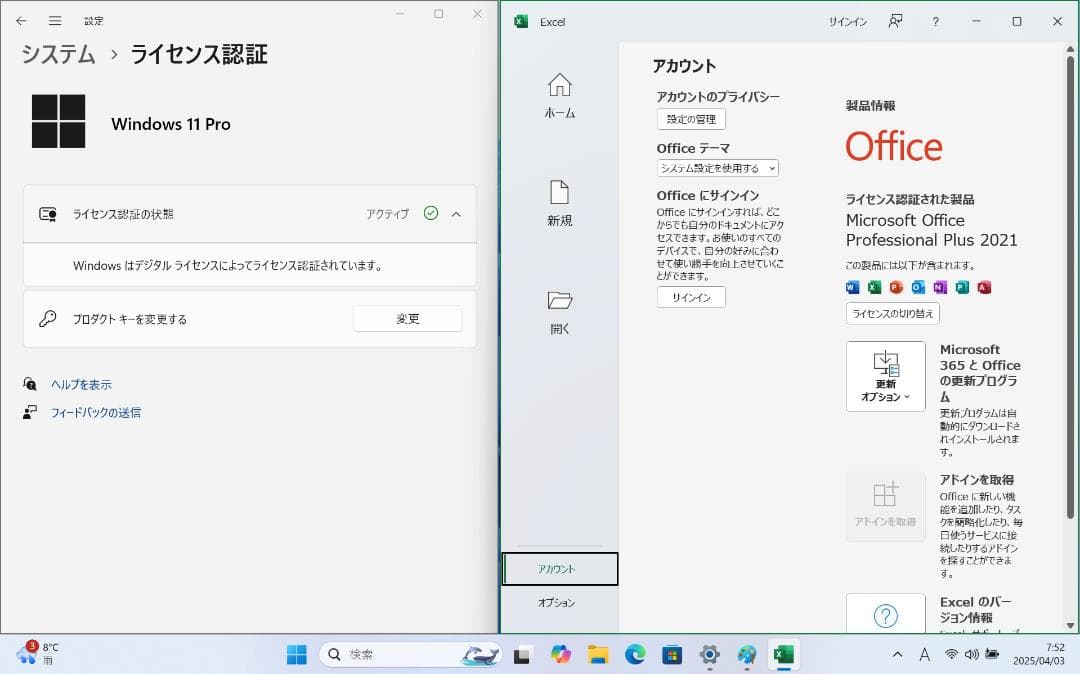Screen dimensions: 1080x674
Task: Open Task View on the taskbar
Action: coord(523,654)
